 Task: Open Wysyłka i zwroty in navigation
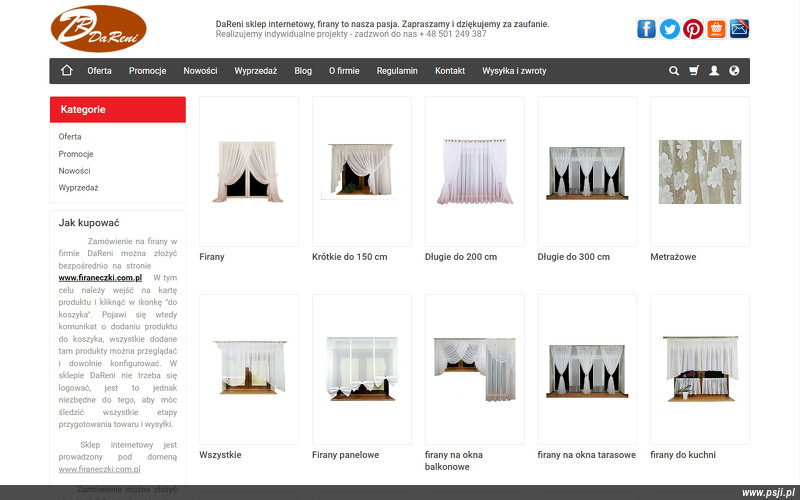point(514,71)
